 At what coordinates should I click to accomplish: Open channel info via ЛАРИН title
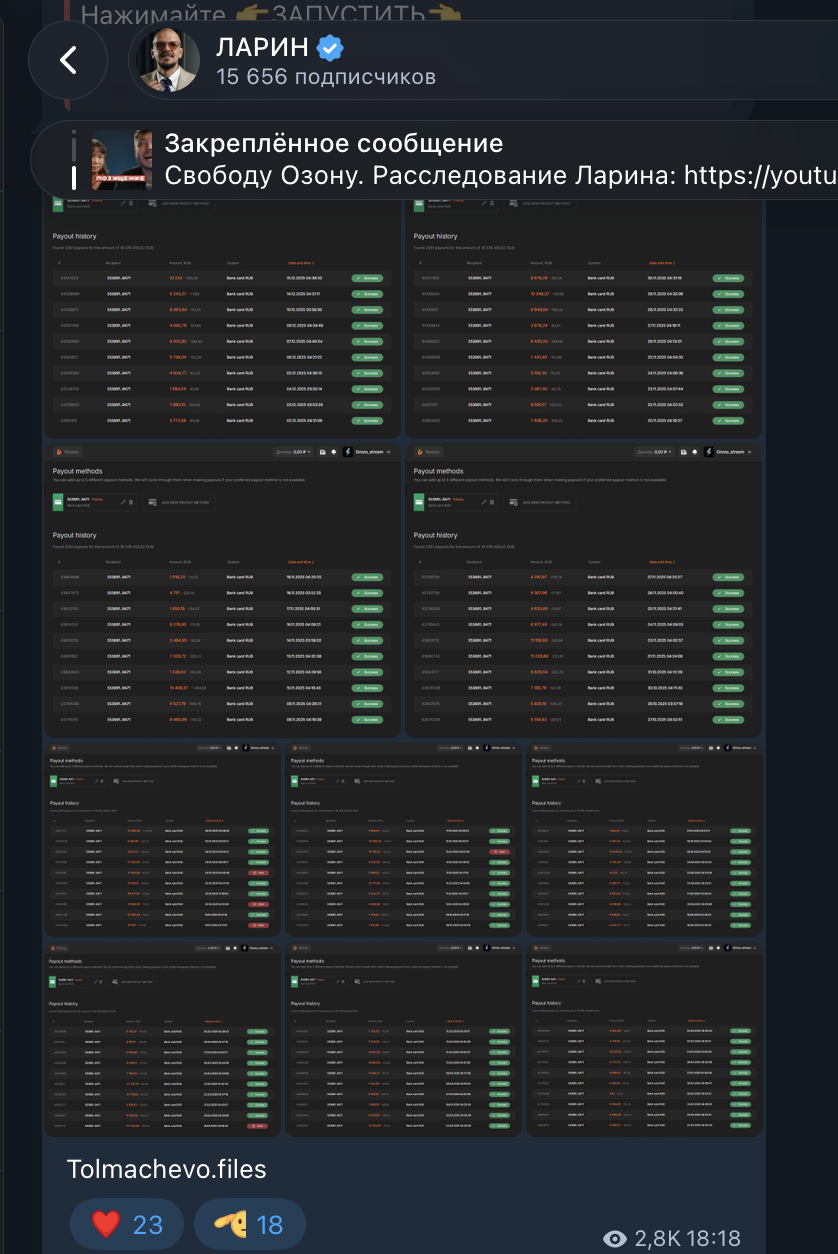click(x=262, y=46)
